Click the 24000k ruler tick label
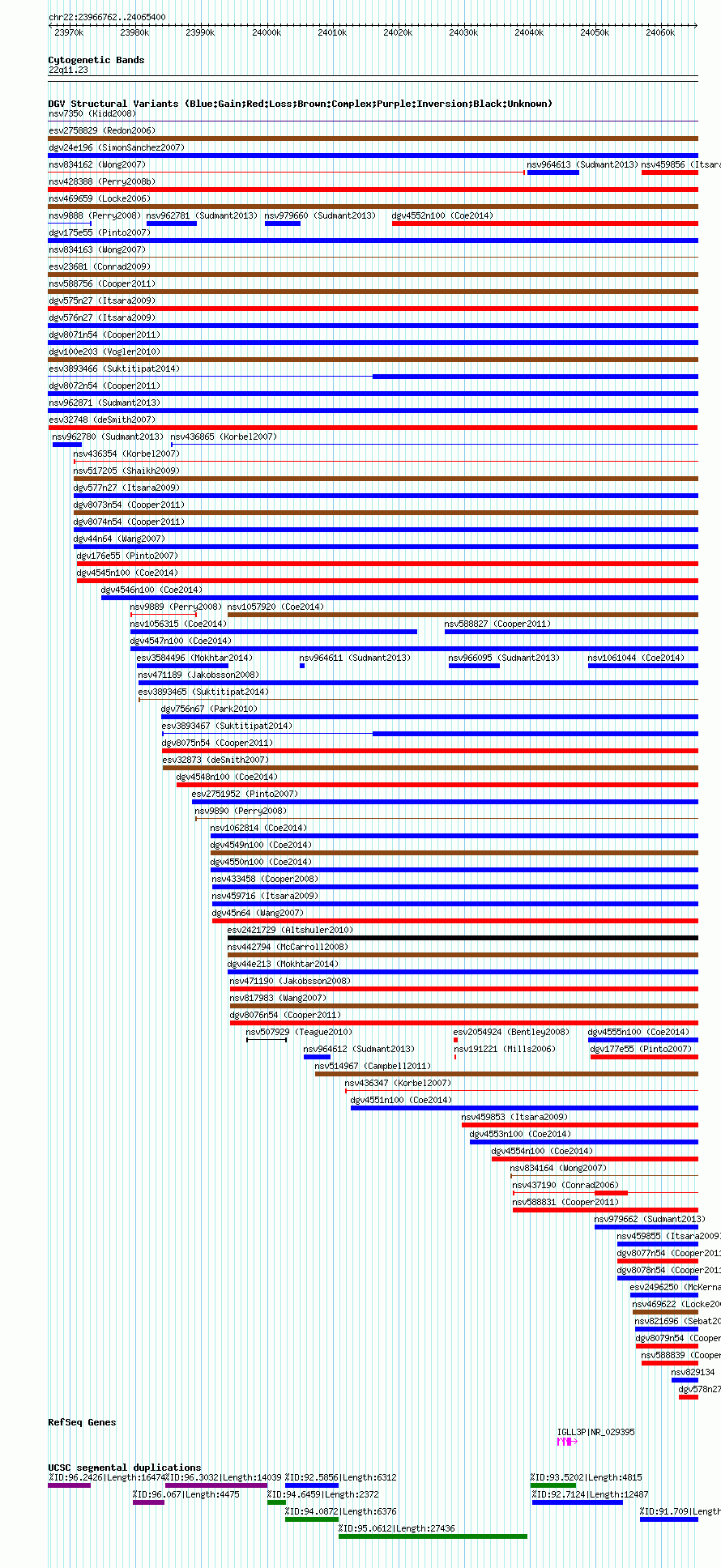The width and height of the screenshot is (721, 1568). [267, 32]
